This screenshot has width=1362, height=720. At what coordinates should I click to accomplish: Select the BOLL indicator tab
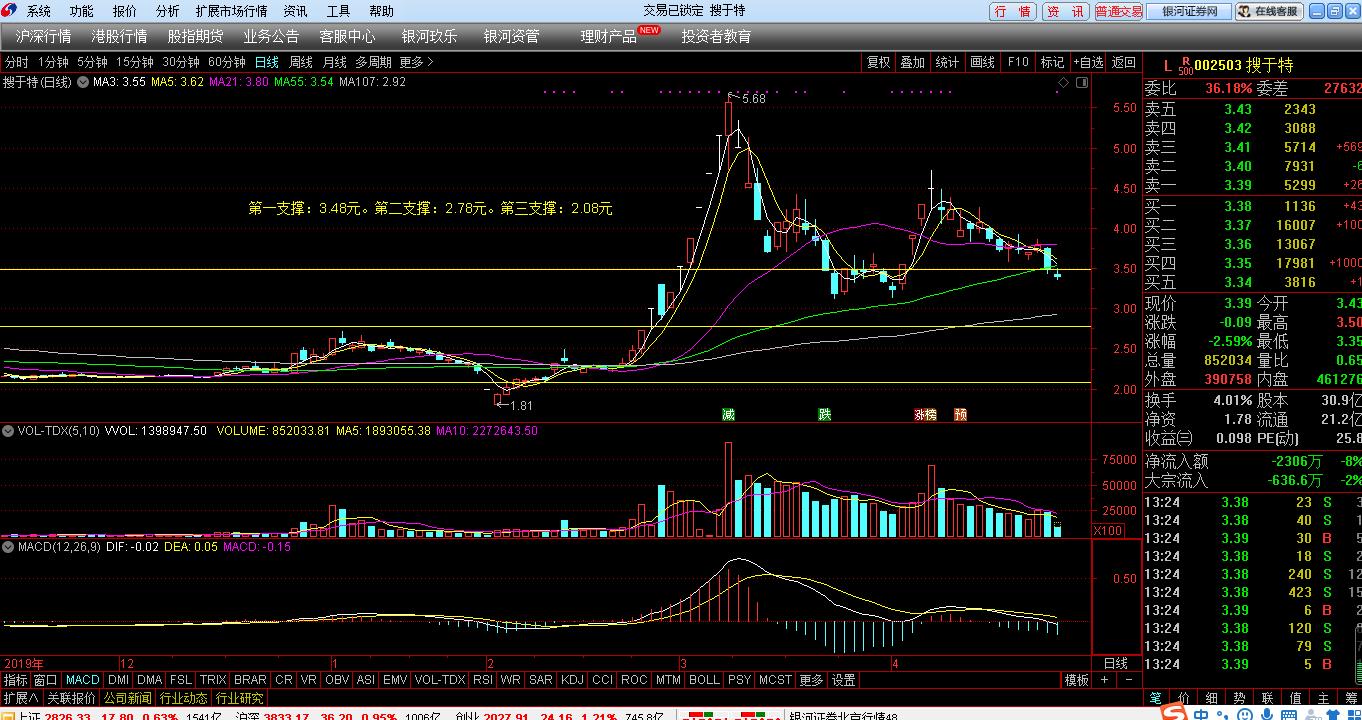pos(704,680)
